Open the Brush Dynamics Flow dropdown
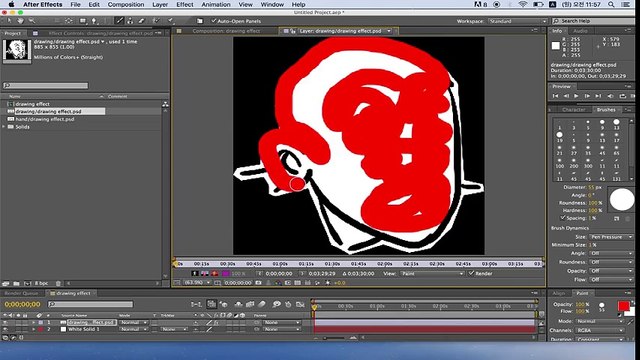 click(x=611, y=280)
